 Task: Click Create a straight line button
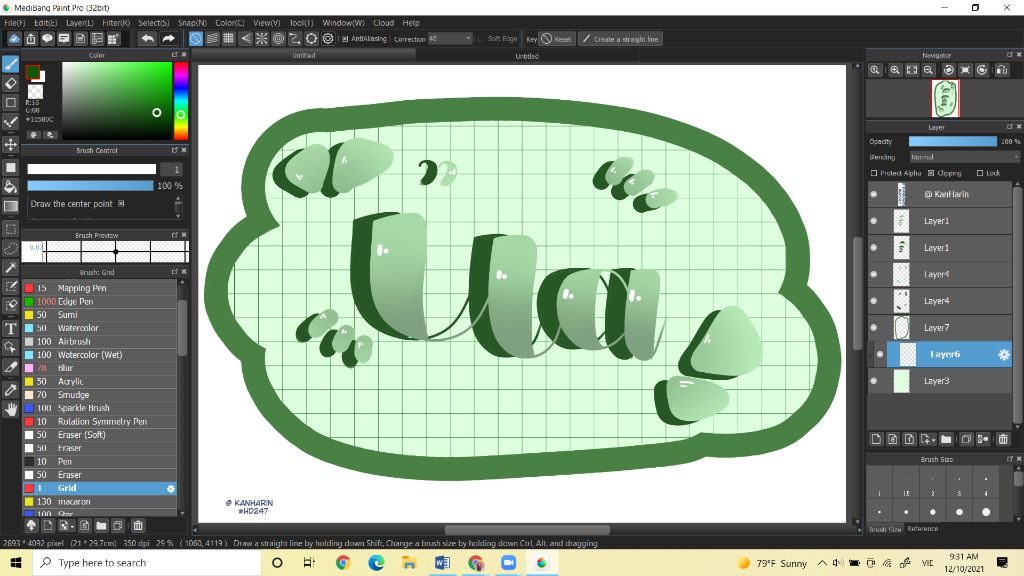(620, 39)
